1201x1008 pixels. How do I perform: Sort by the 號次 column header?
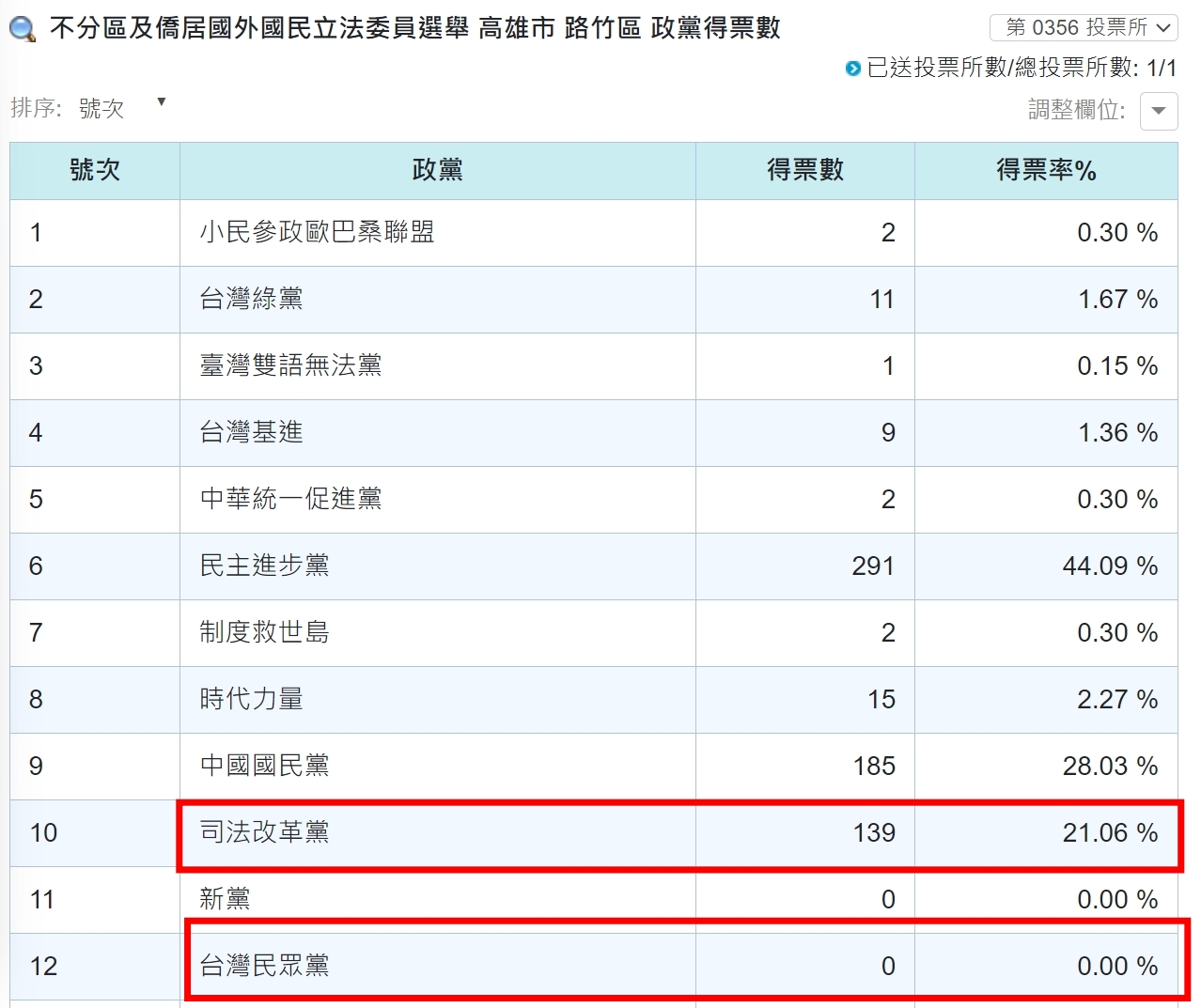(95, 170)
